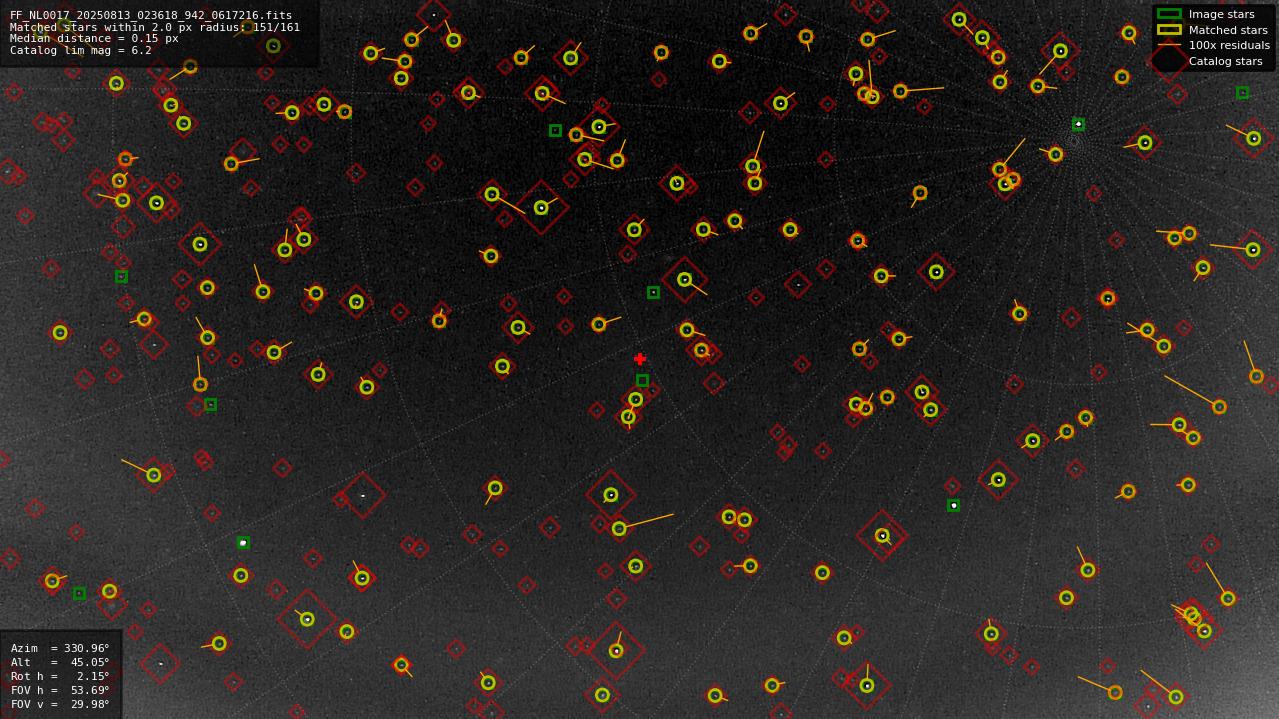Select green image-star square beneath red center cross
The height and width of the screenshot is (719, 1279).
(642, 380)
